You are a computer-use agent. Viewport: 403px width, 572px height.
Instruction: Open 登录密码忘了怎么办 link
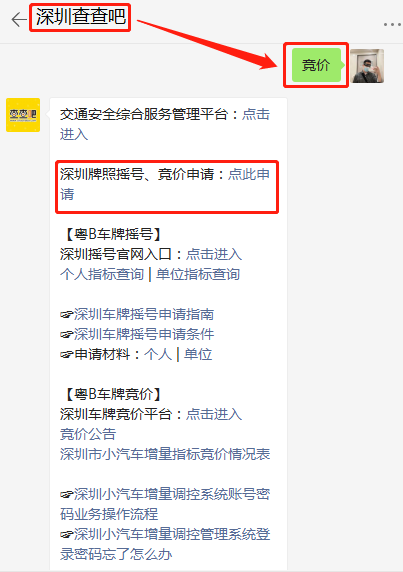pyautogui.click(x=165, y=544)
